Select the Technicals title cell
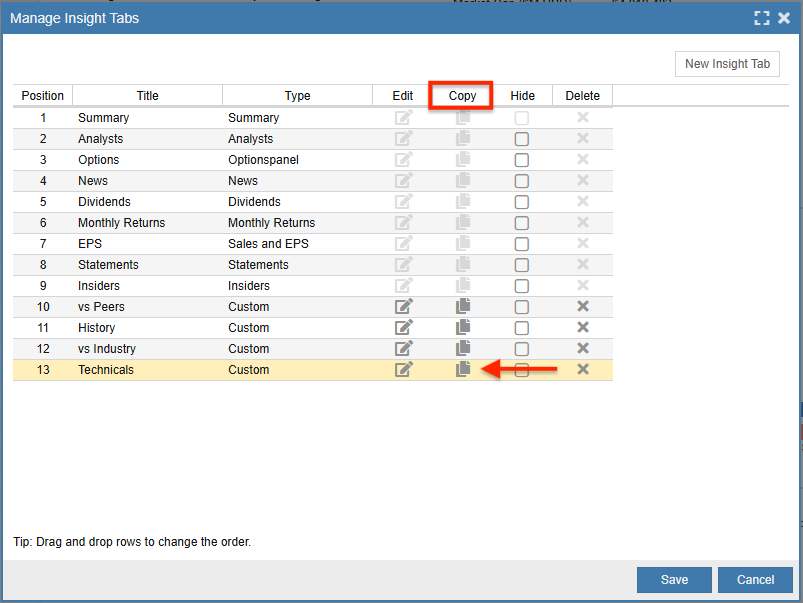This screenshot has width=803, height=603. point(147,370)
